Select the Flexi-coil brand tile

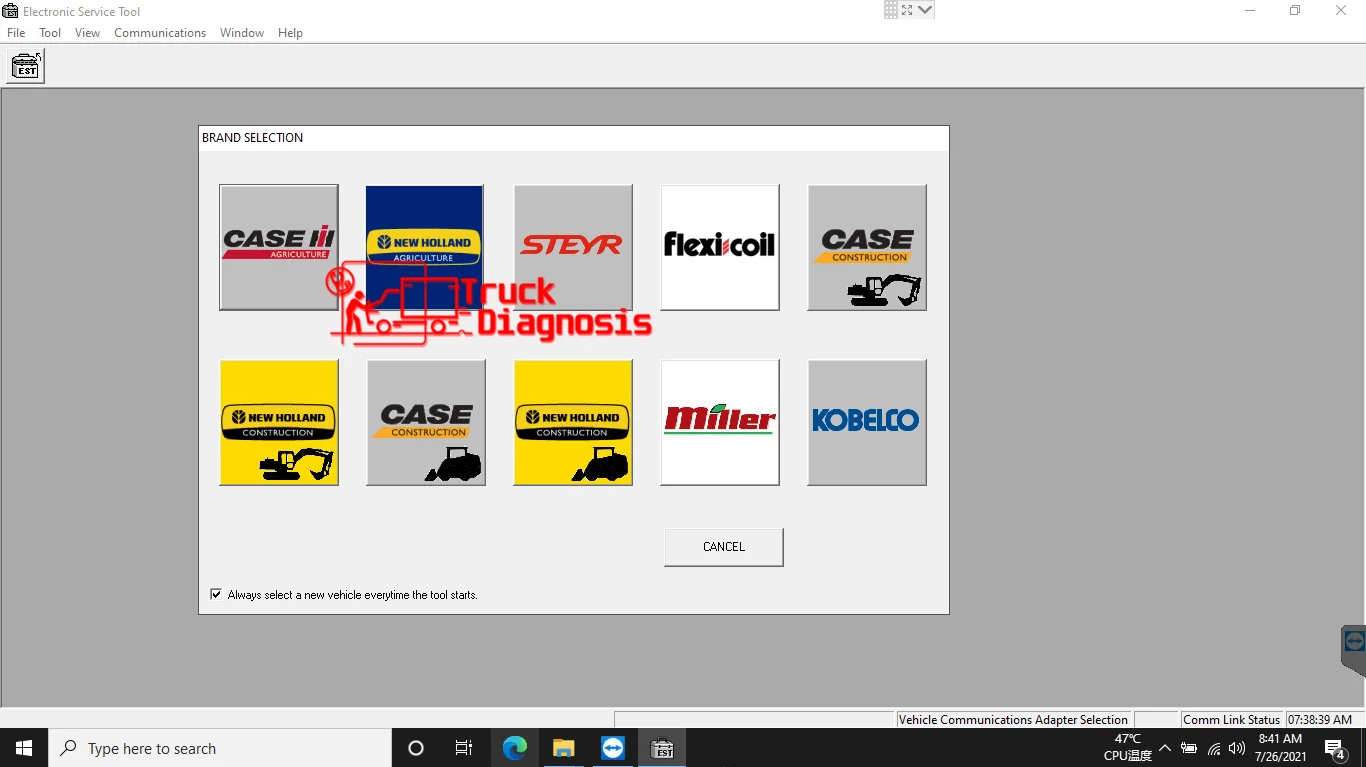tap(720, 247)
